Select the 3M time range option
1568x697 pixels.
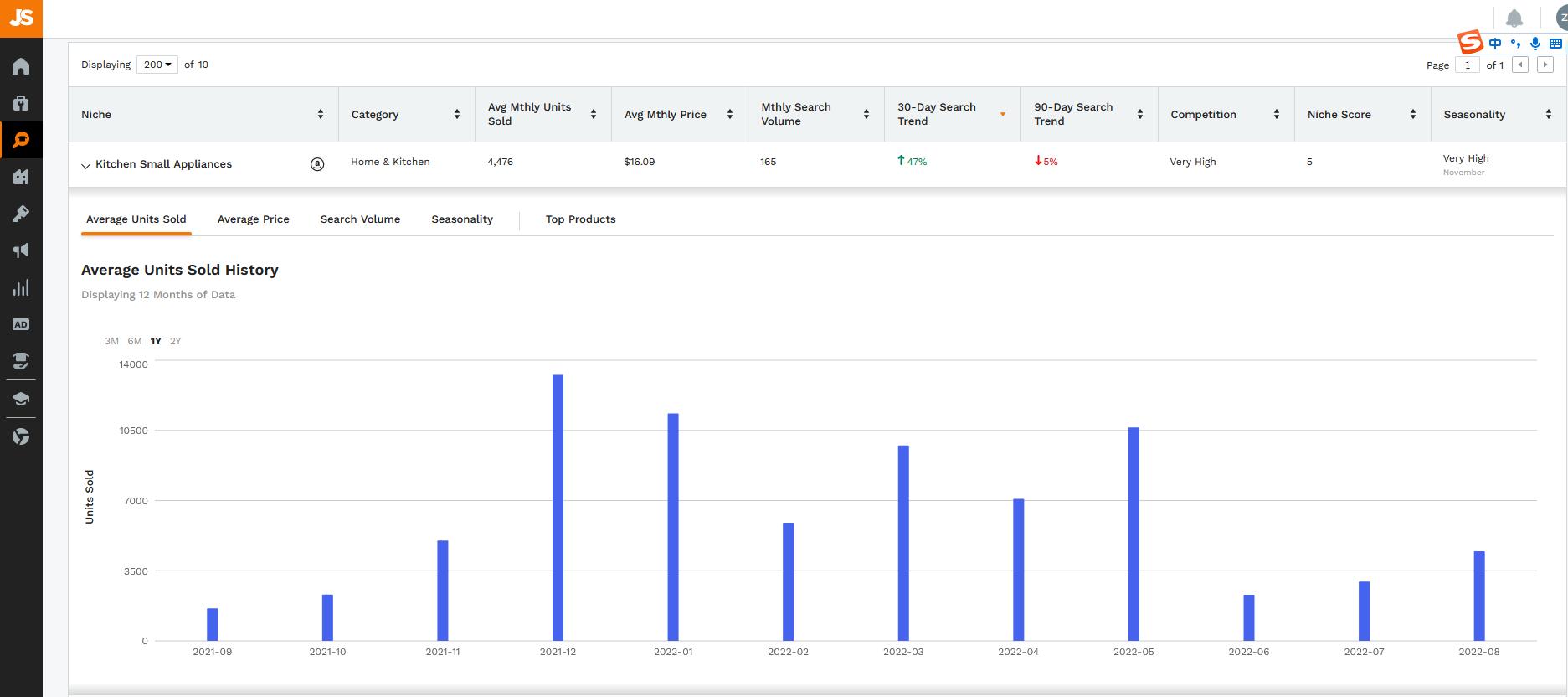(x=111, y=341)
